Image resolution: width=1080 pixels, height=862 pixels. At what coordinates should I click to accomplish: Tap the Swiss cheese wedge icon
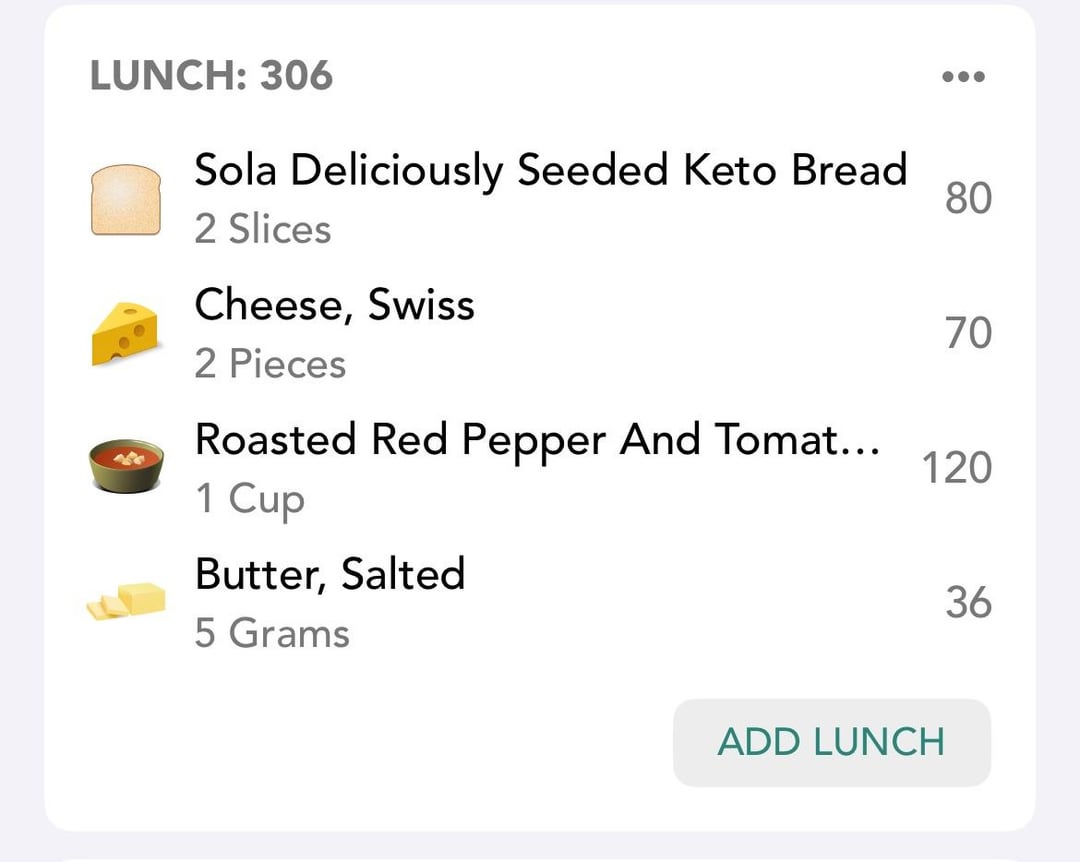click(125, 333)
